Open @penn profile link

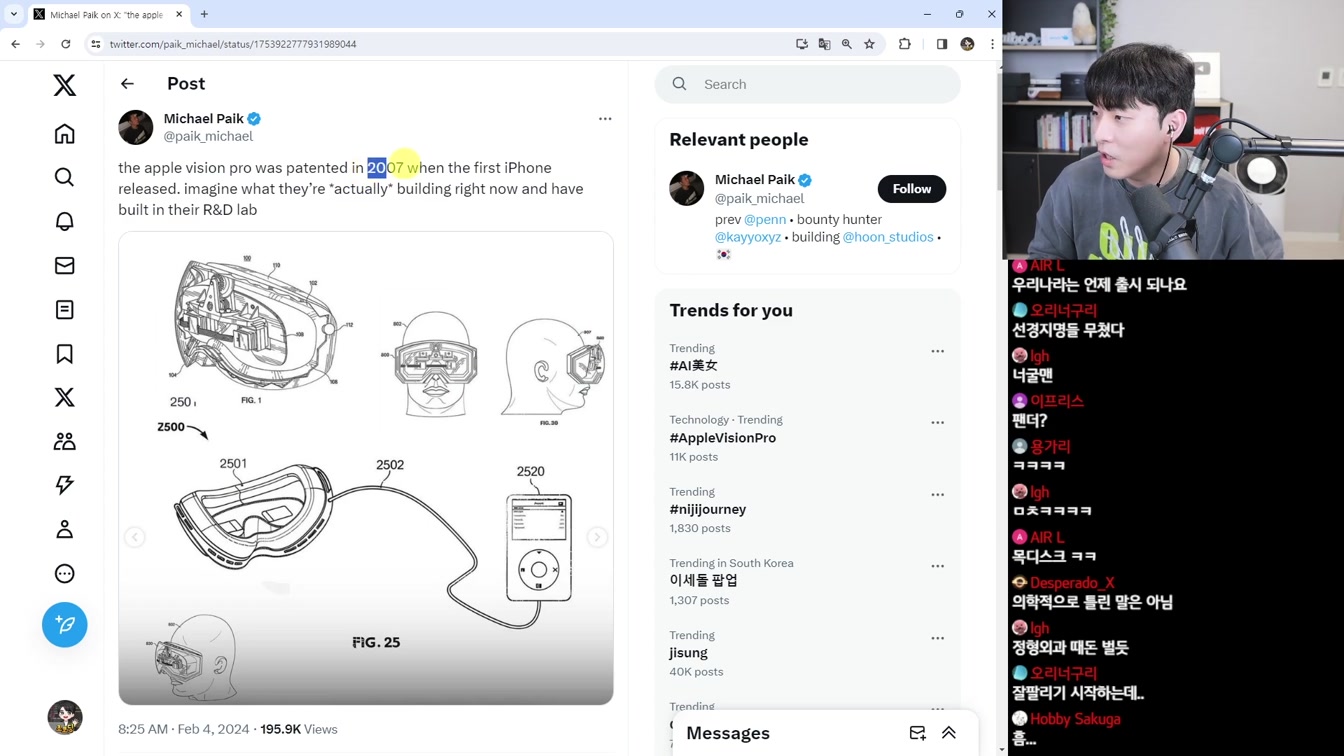click(765, 219)
